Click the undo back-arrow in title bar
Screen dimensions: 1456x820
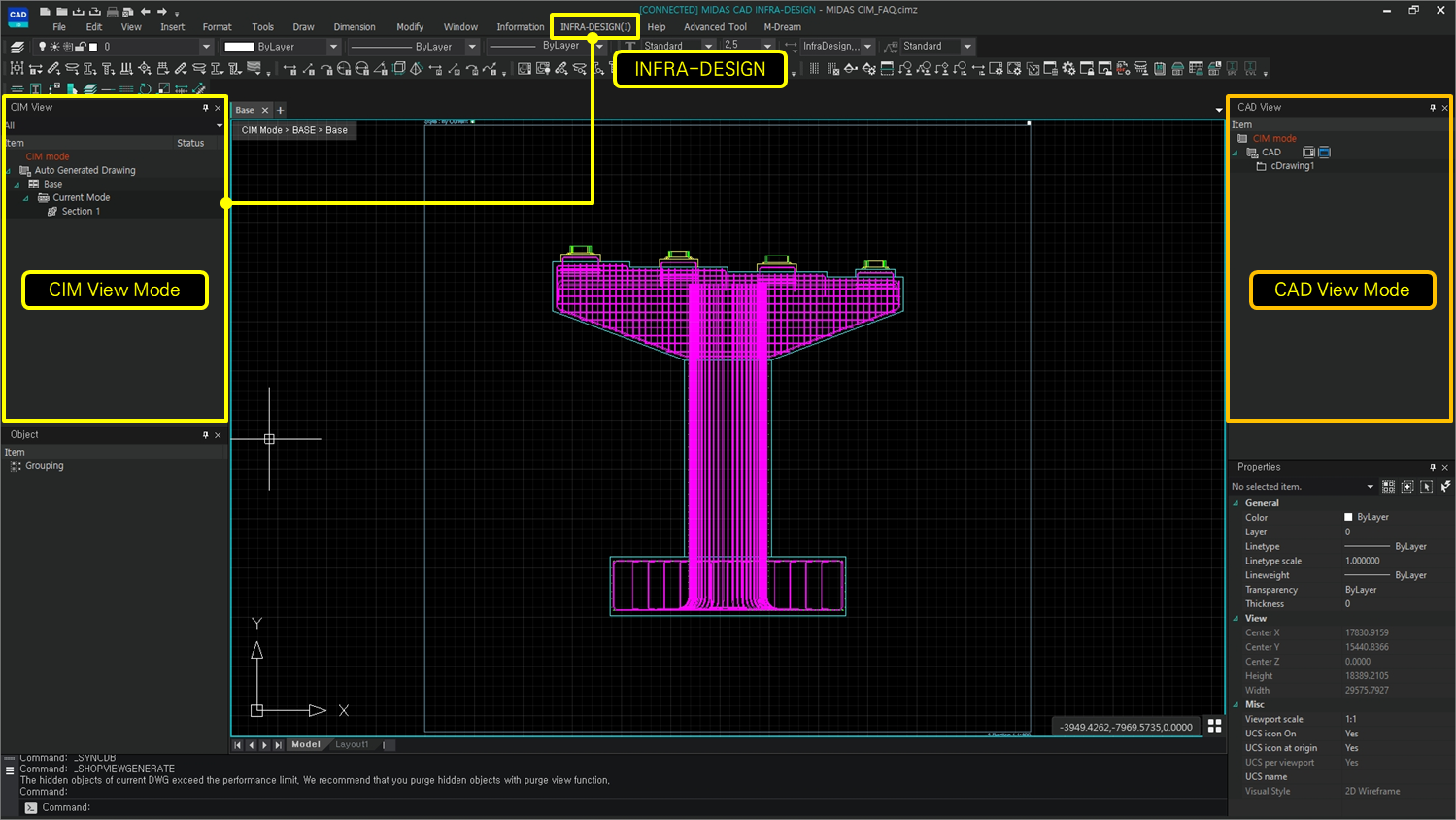(x=145, y=12)
